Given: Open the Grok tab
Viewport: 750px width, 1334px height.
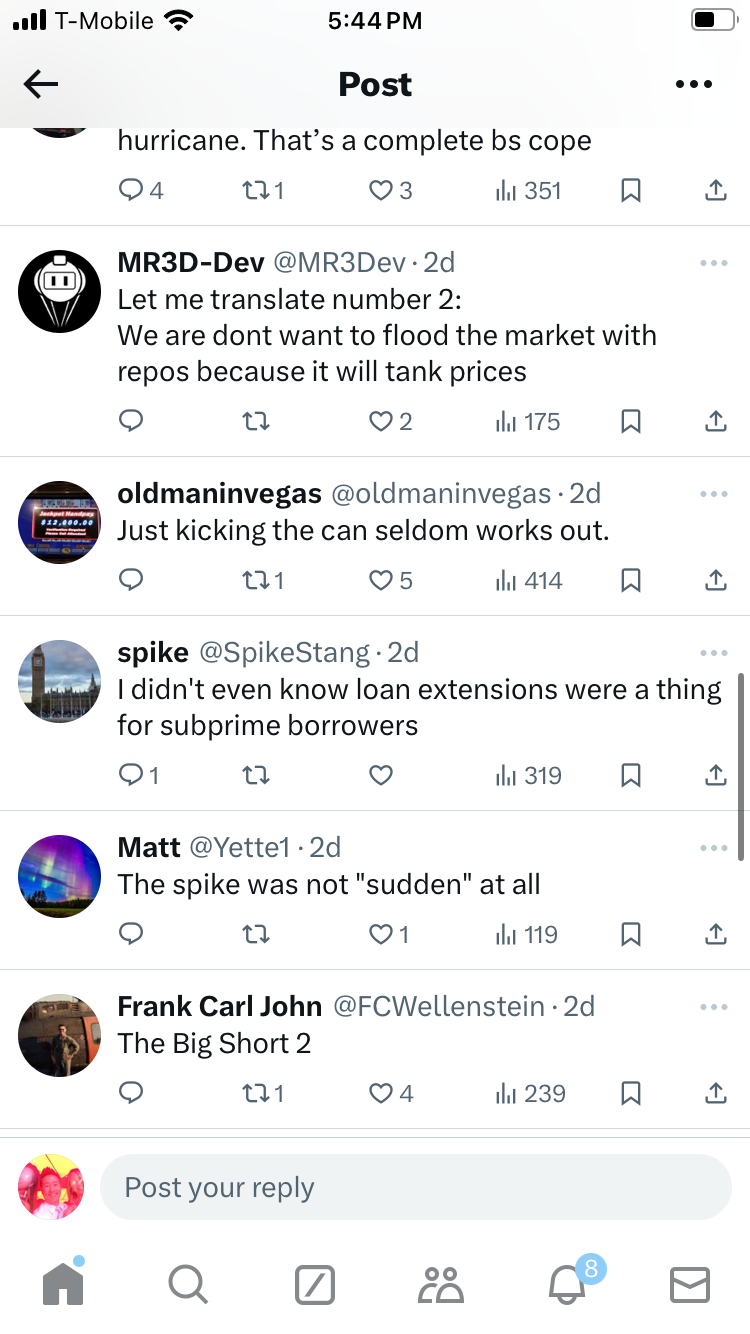Looking at the screenshot, I should point(314,1284).
